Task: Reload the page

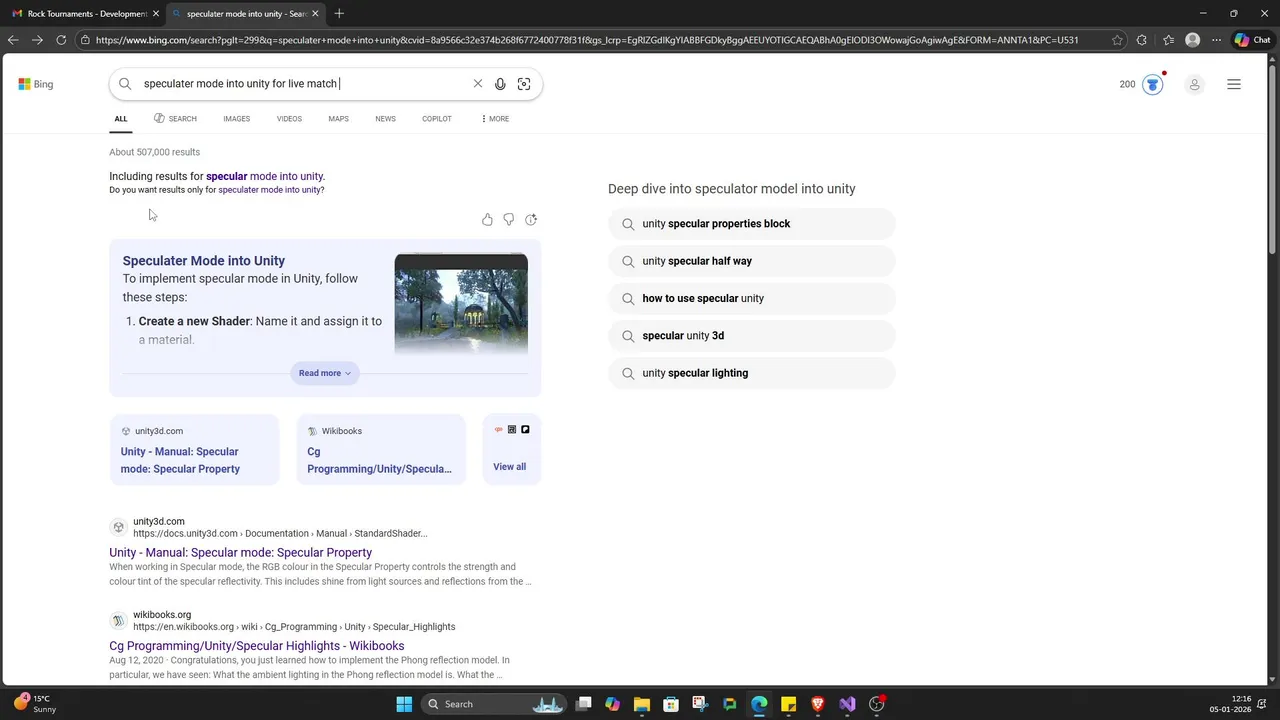Action: pyautogui.click(x=61, y=40)
